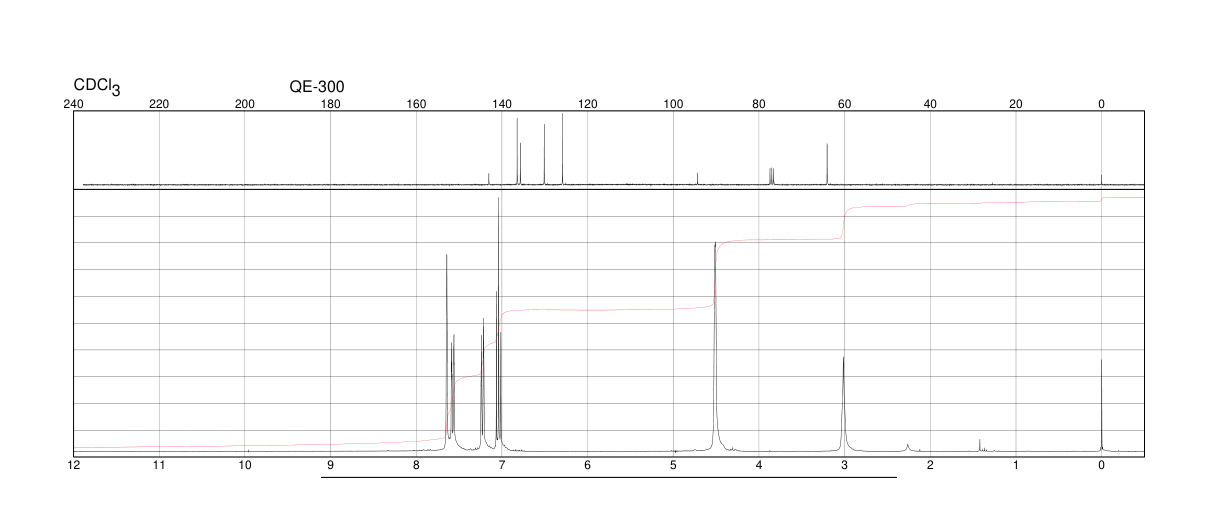Click the carbon peak near 130 ppm
Screen dimensions: 1224x528
[x=544, y=154]
